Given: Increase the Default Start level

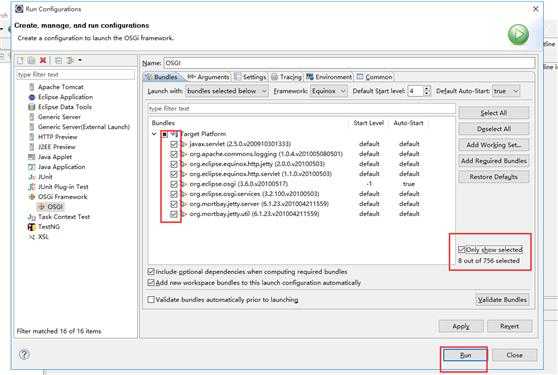Looking at the screenshot, I should point(427,88).
